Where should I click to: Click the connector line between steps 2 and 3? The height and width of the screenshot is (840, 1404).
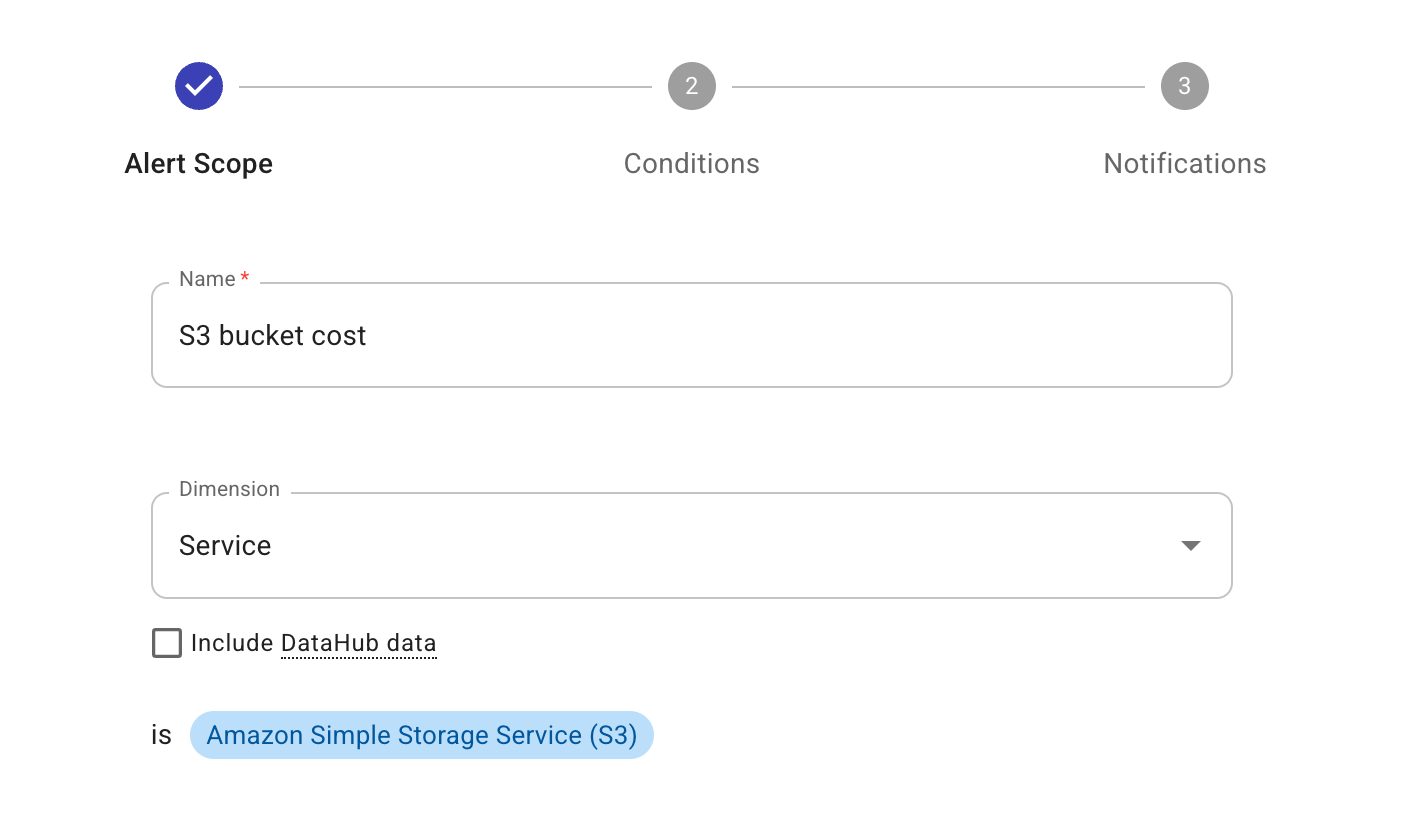point(938,87)
